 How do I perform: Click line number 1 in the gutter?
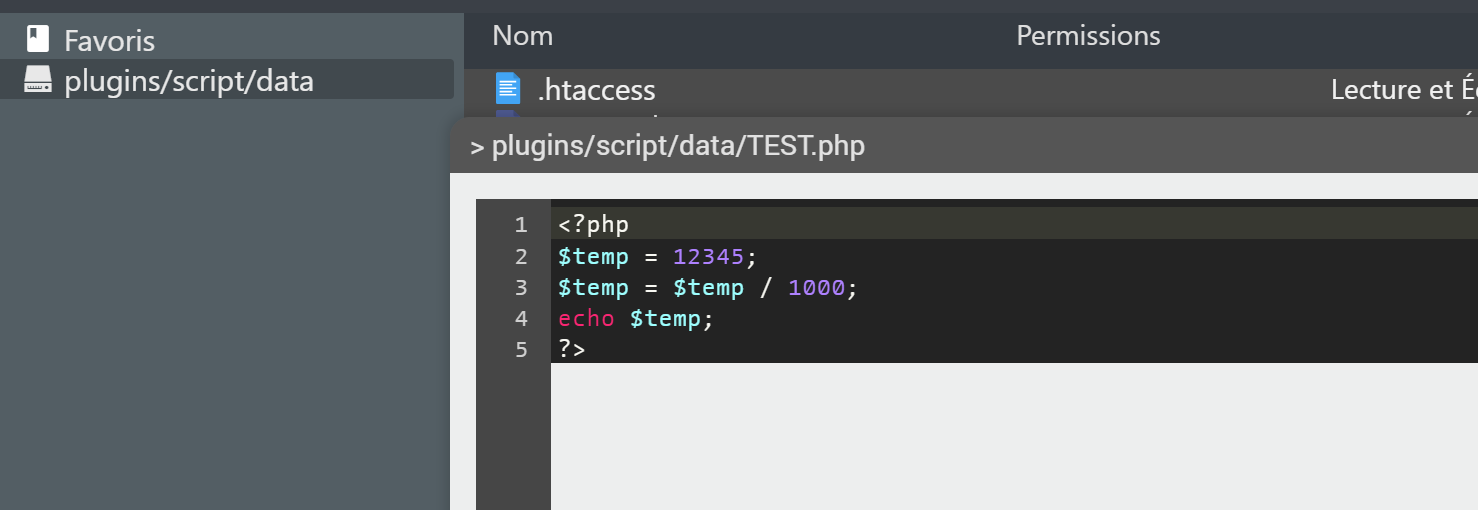[x=520, y=225]
